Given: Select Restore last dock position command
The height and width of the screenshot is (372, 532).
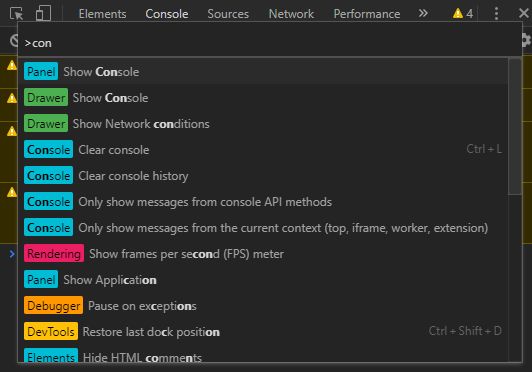Looking at the screenshot, I should coord(263,332).
